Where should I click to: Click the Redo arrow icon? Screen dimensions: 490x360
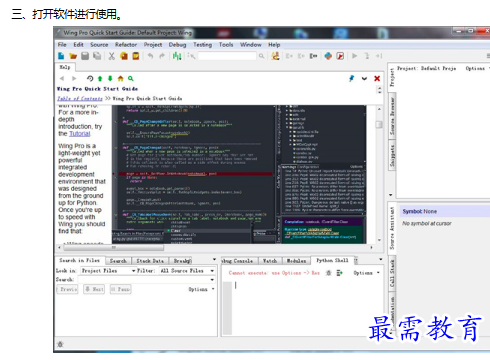[x=162, y=56]
